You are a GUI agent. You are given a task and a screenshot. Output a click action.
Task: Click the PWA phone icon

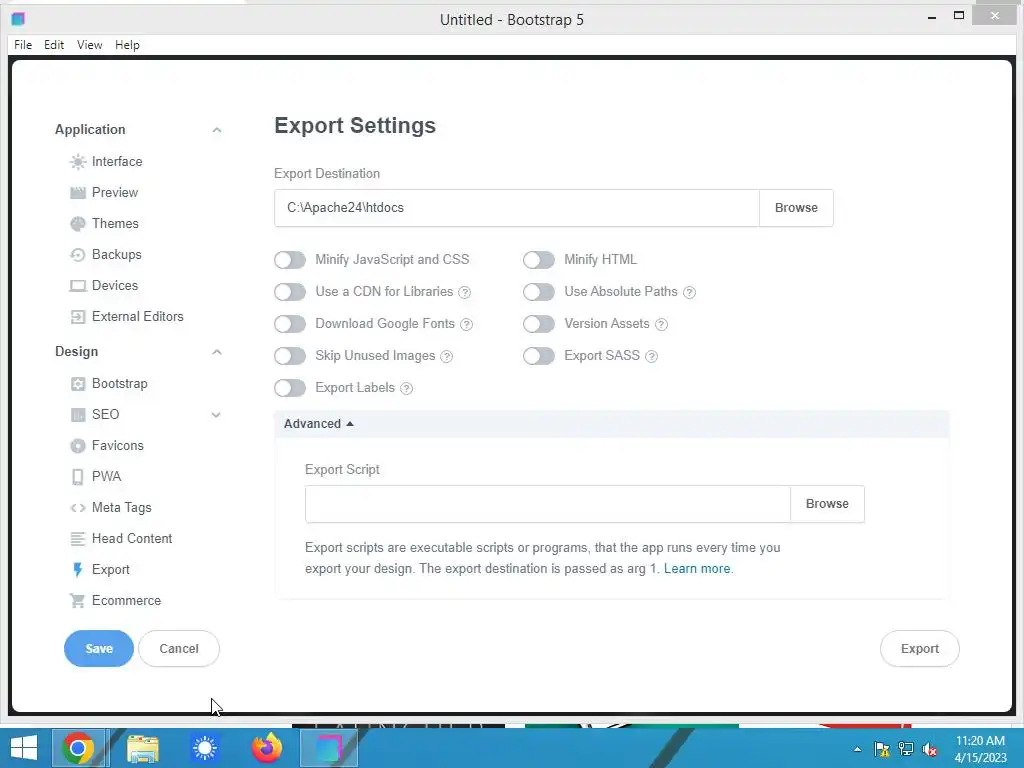(x=78, y=477)
